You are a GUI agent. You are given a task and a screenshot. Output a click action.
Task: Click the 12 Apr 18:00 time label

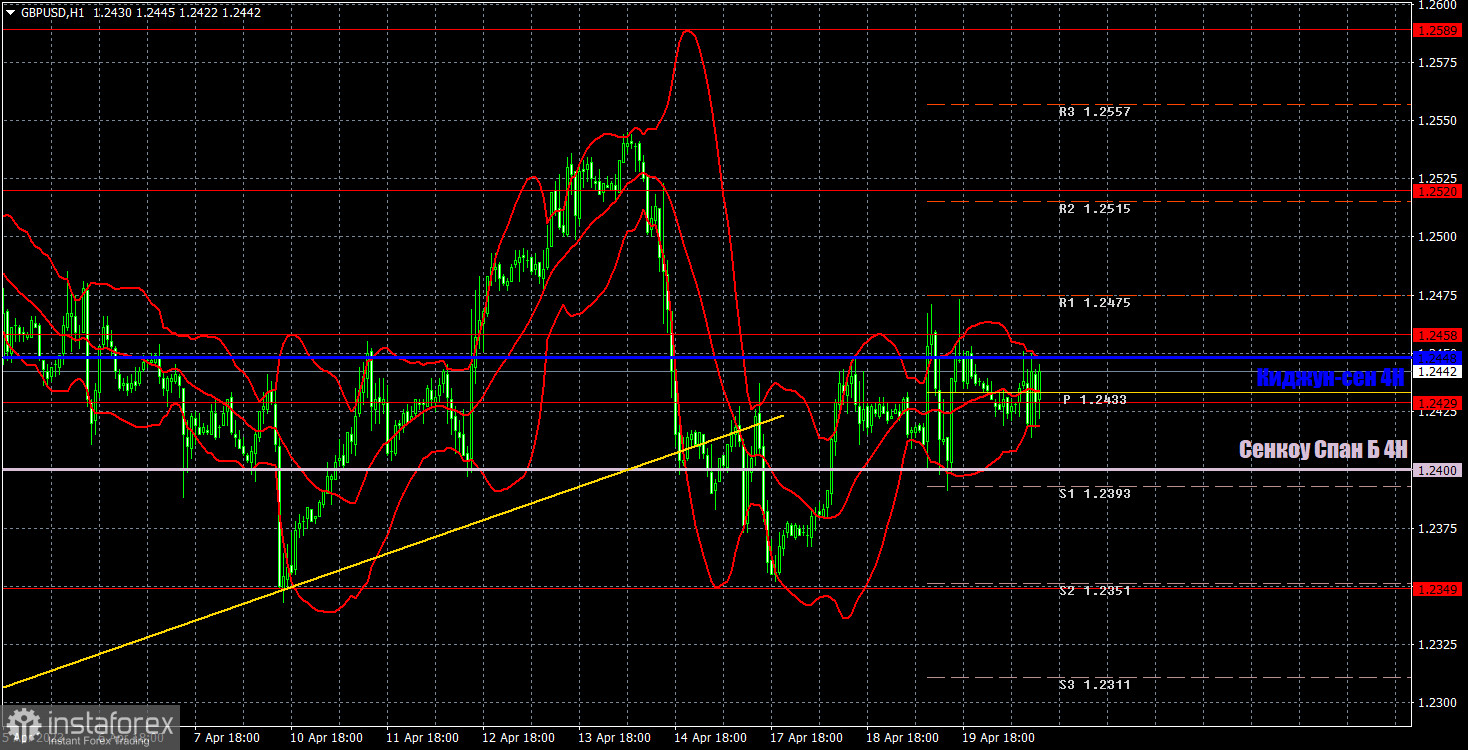pyautogui.click(x=518, y=738)
